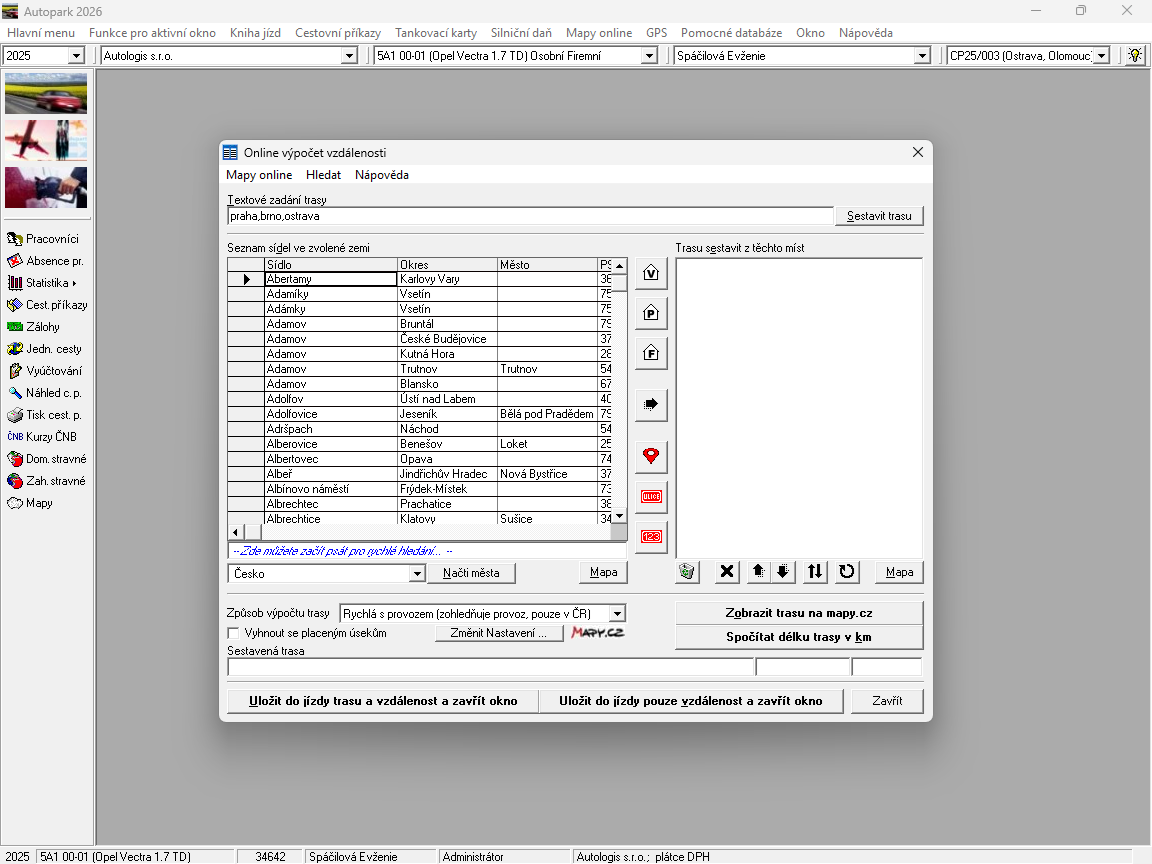Open the year 2025 dropdown in toolbar
Image resolution: width=1152 pixels, height=864 pixels.
click(x=76, y=56)
